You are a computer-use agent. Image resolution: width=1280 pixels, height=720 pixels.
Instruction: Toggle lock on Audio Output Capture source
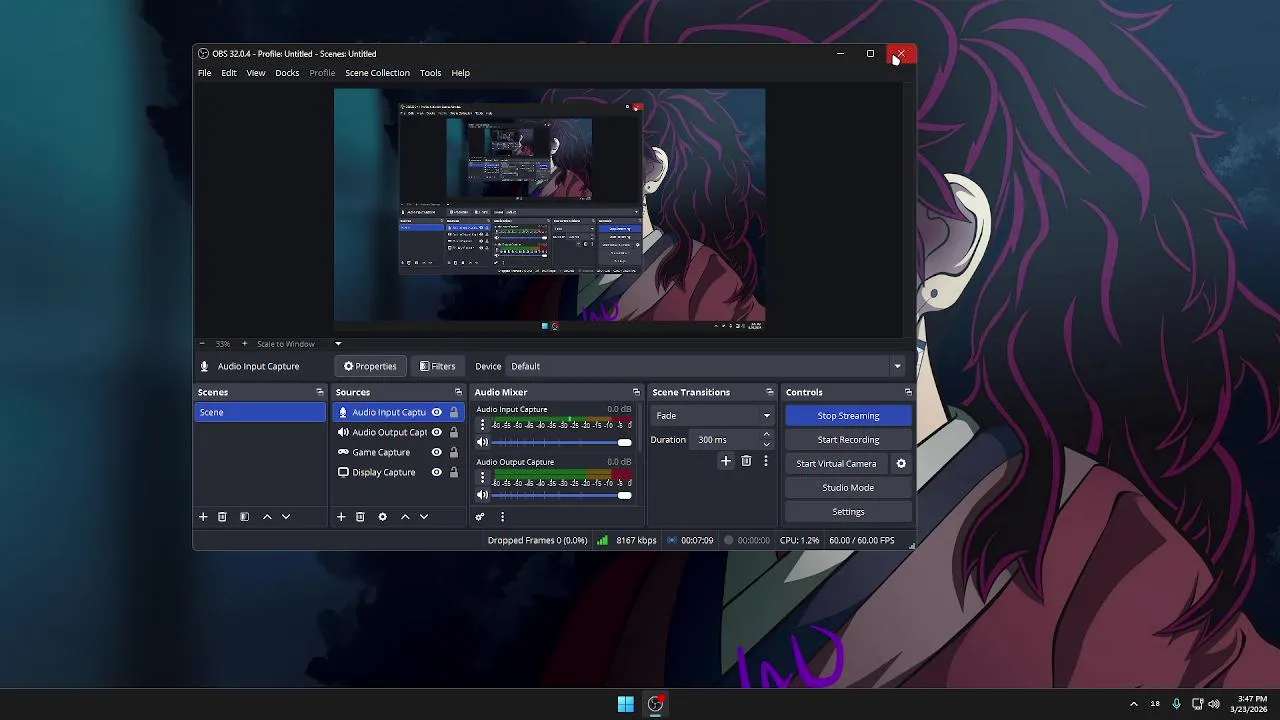[x=454, y=432]
